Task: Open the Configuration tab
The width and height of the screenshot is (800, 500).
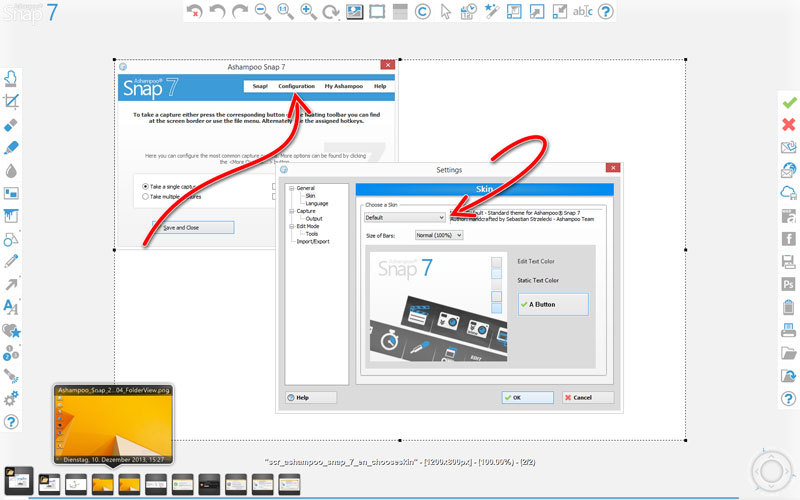Action: [x=296, y=86]
